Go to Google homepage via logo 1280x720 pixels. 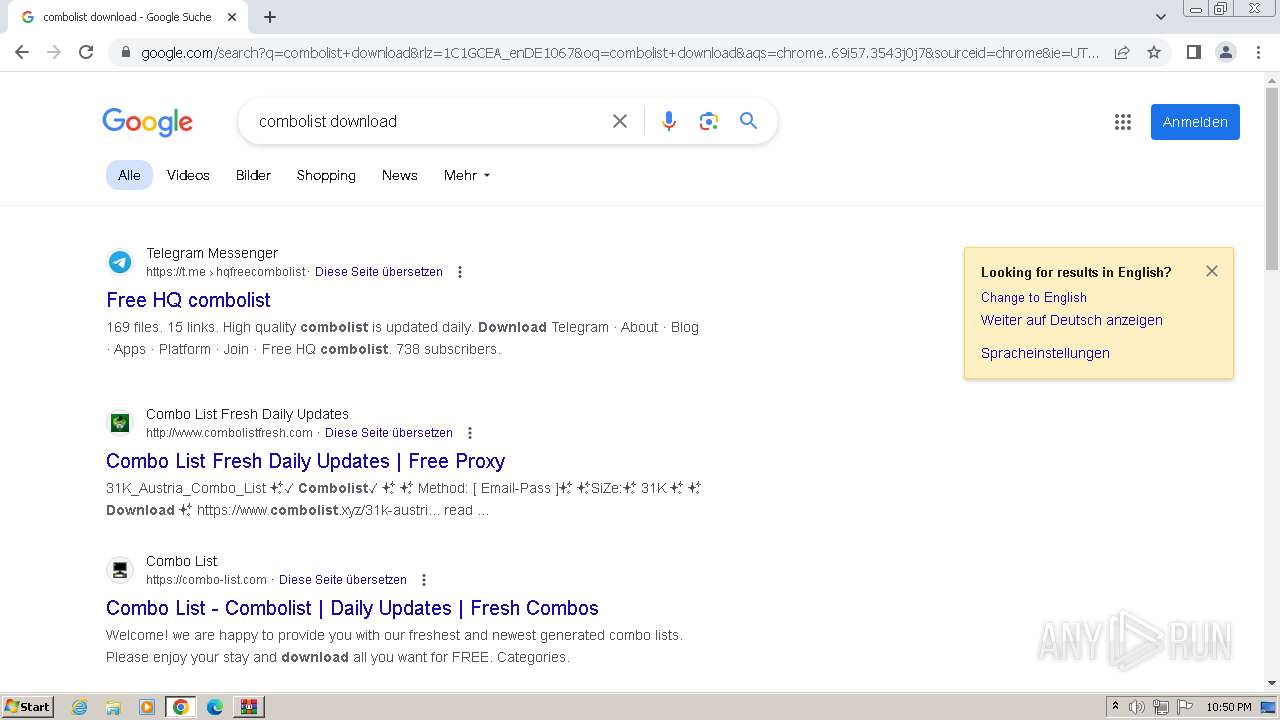coord(147,122)
